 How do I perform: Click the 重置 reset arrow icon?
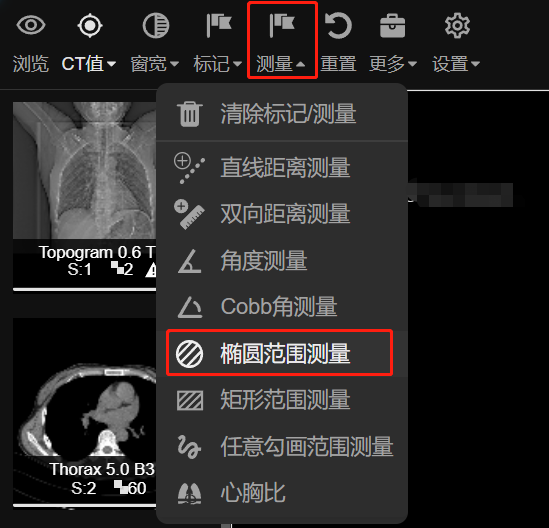coord(338,25)
